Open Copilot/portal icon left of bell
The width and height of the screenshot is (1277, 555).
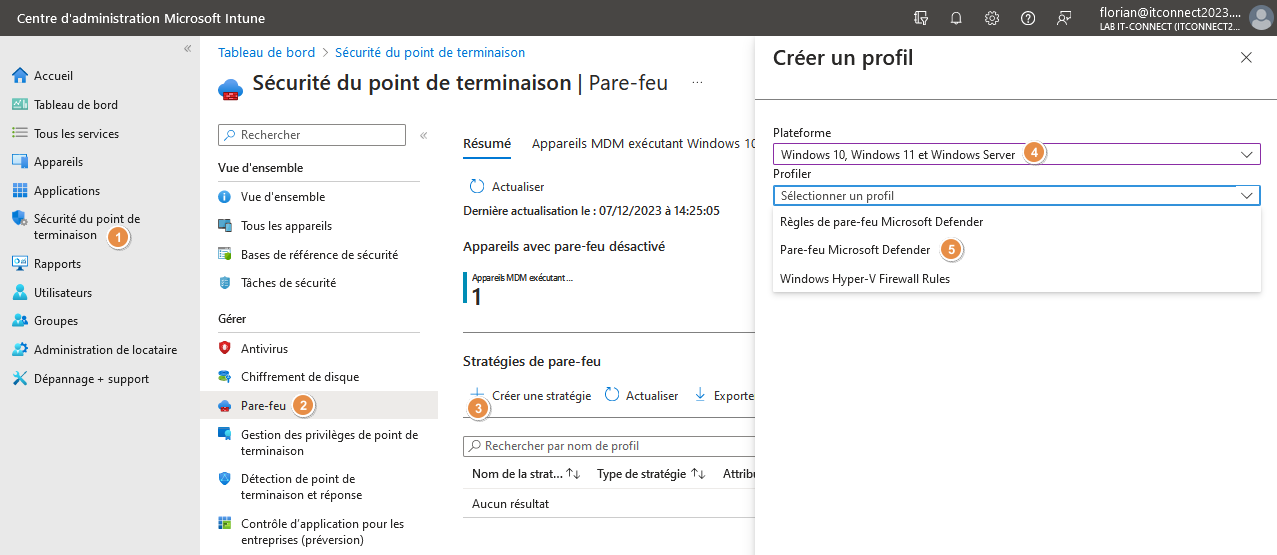coord(921,18)
